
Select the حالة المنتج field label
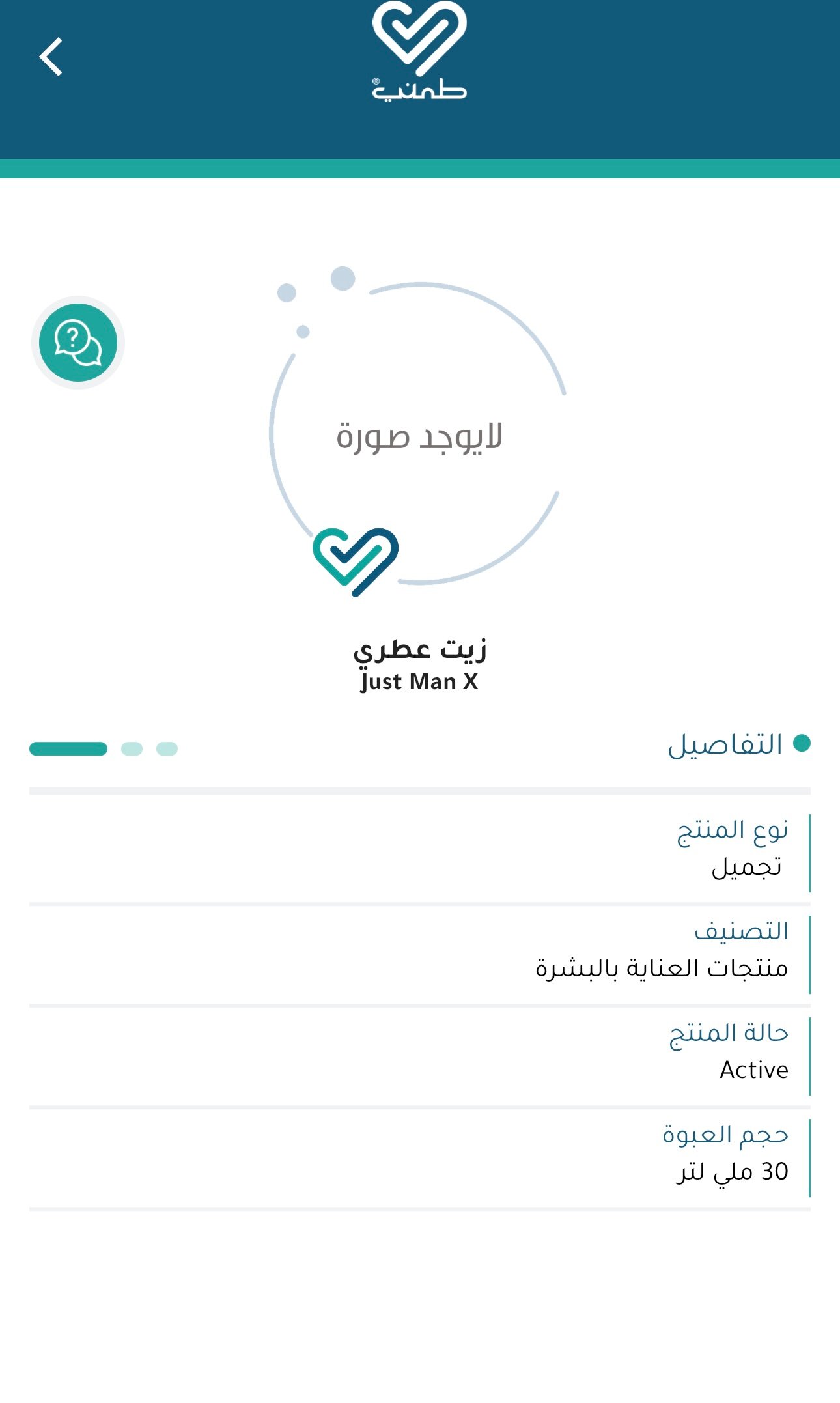729,1033
